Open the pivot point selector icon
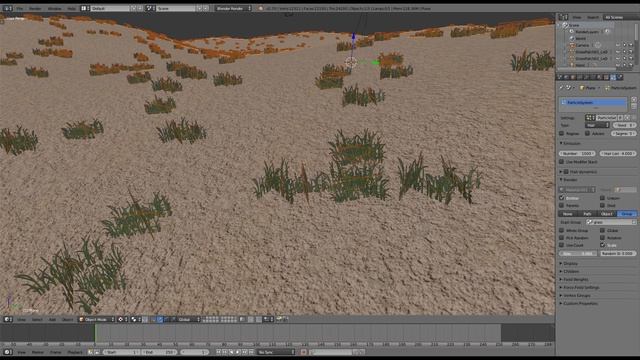Screen dimensions: 640x360 coord(136,320)
